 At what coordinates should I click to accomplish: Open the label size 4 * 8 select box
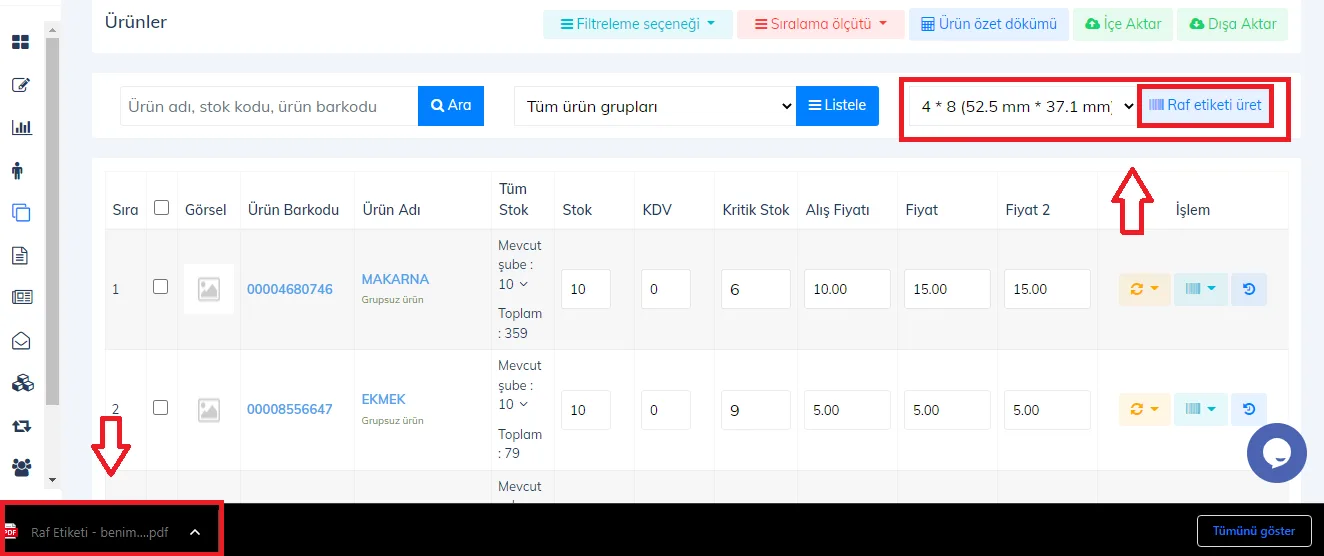tap(1024, 106)
